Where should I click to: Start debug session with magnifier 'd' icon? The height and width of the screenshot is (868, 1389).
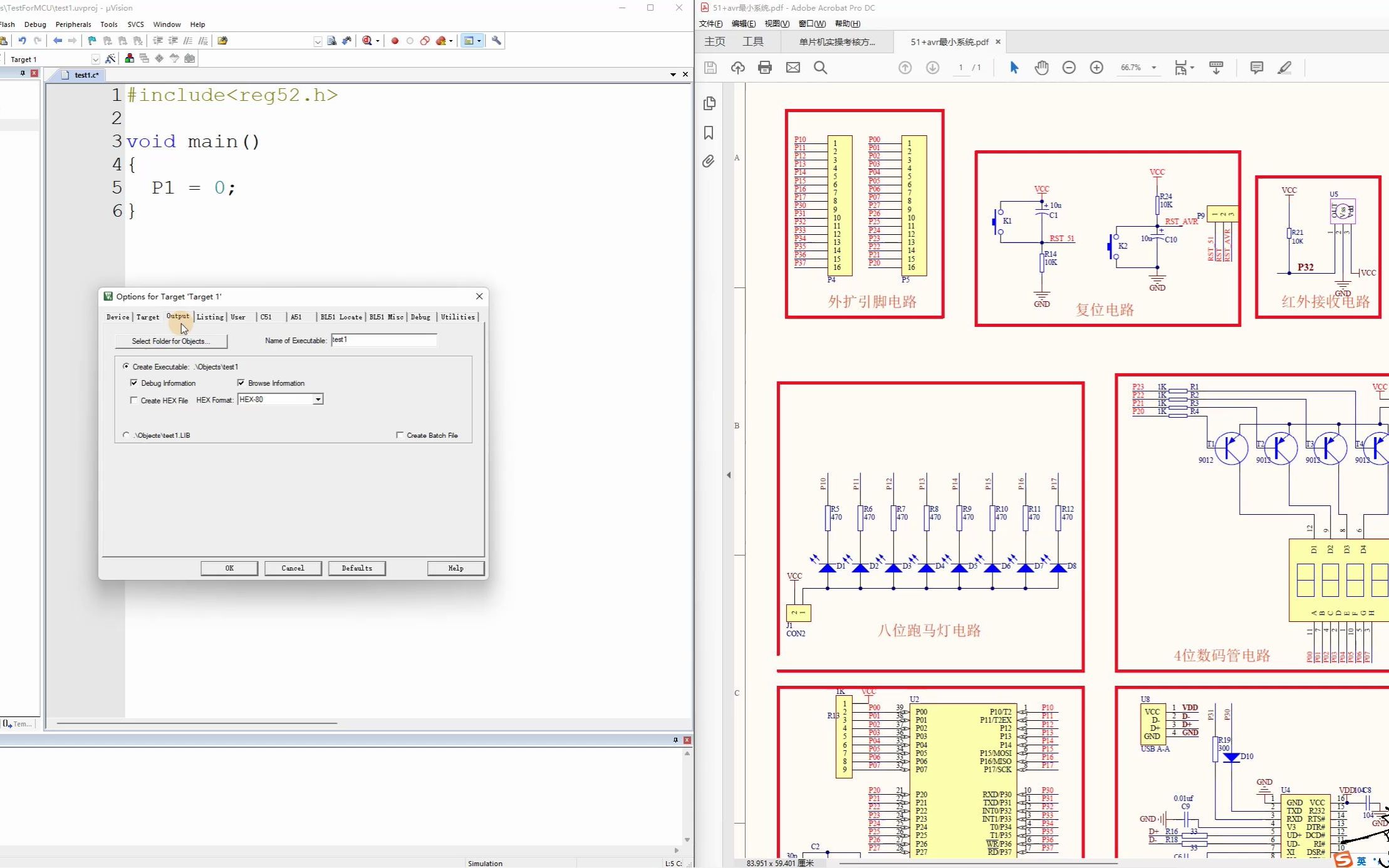(x=368, y=41)
